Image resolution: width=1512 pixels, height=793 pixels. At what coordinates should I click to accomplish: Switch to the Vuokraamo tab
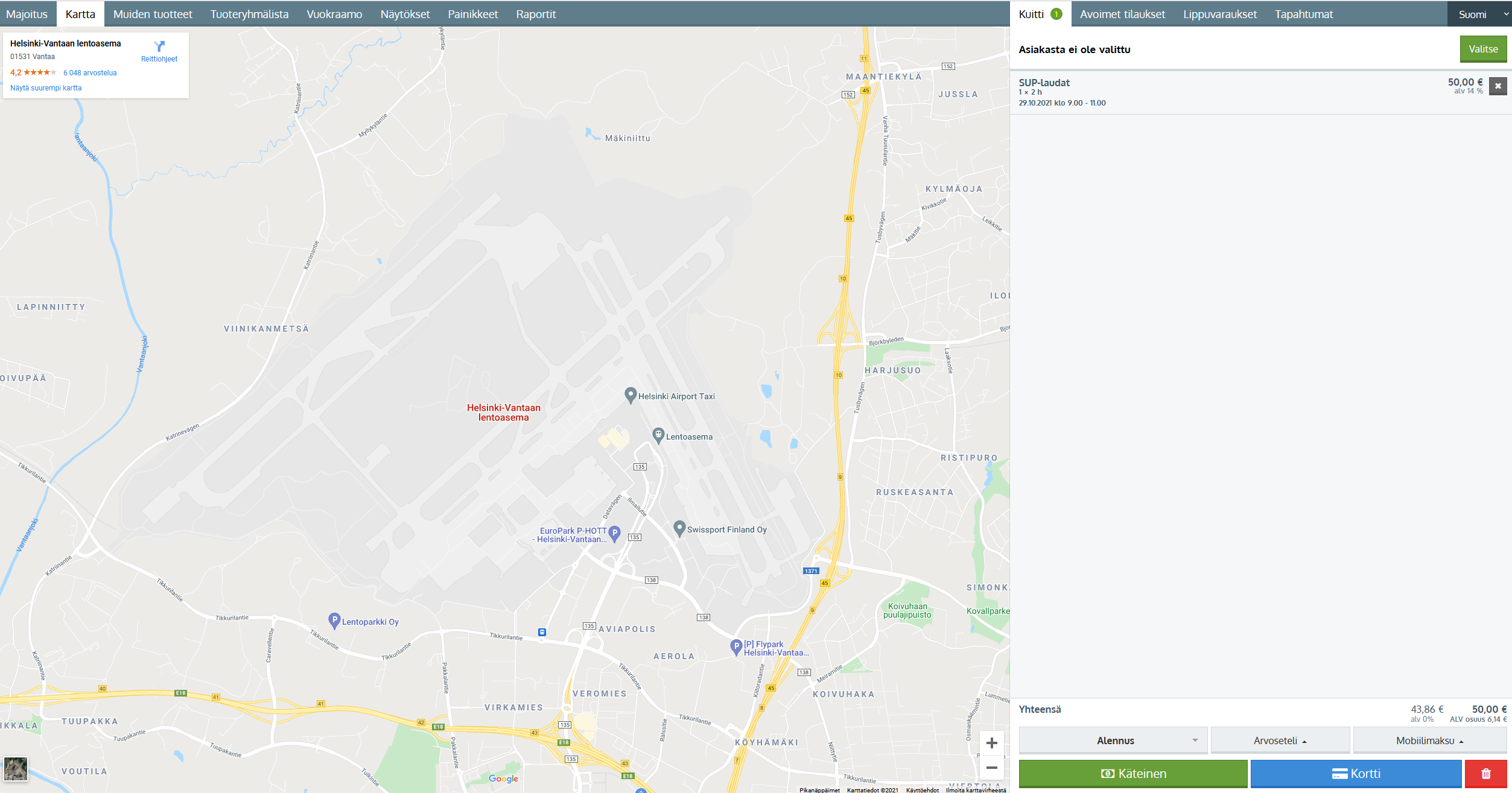[x=334, y=14]
